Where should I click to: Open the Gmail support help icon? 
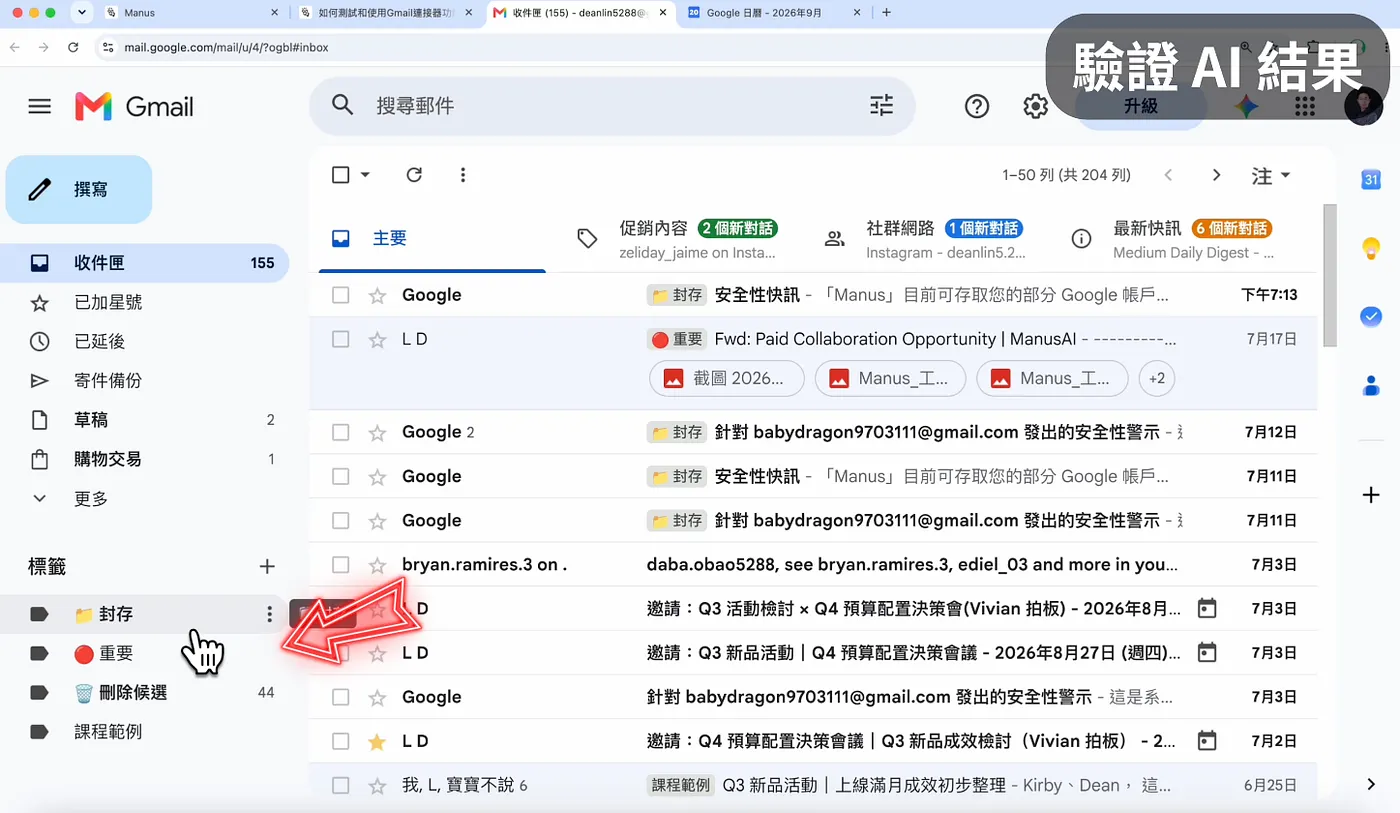click(977, 106)
